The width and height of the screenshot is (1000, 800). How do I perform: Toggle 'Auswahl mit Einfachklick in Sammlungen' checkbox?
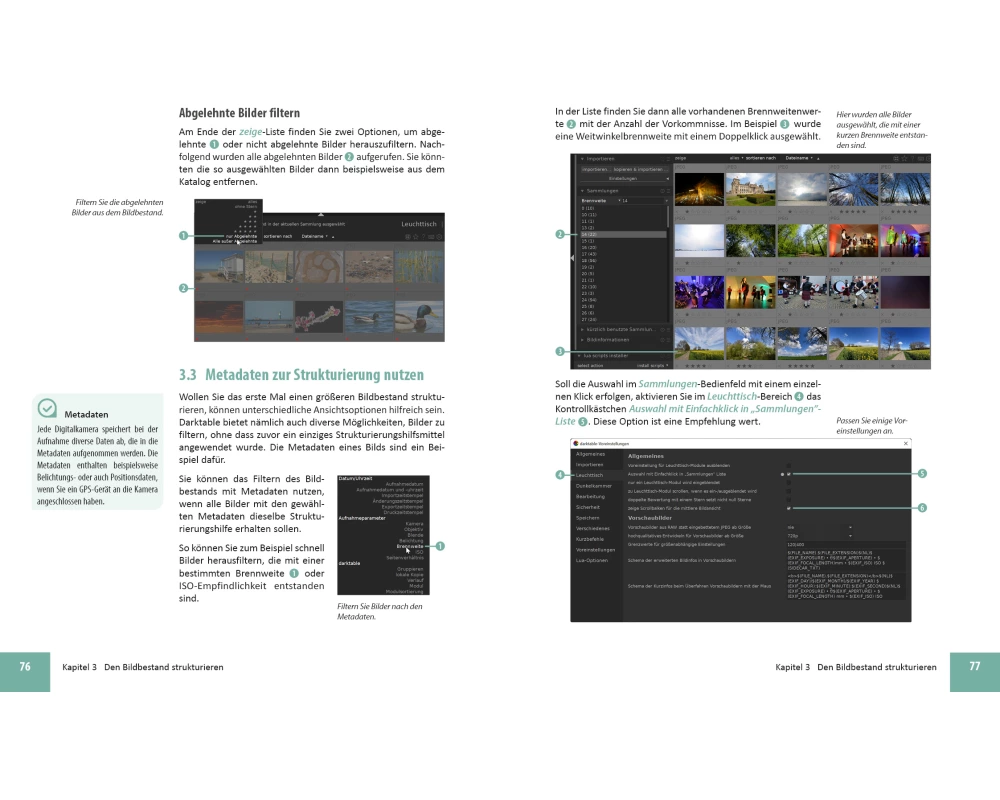[788, 473]
